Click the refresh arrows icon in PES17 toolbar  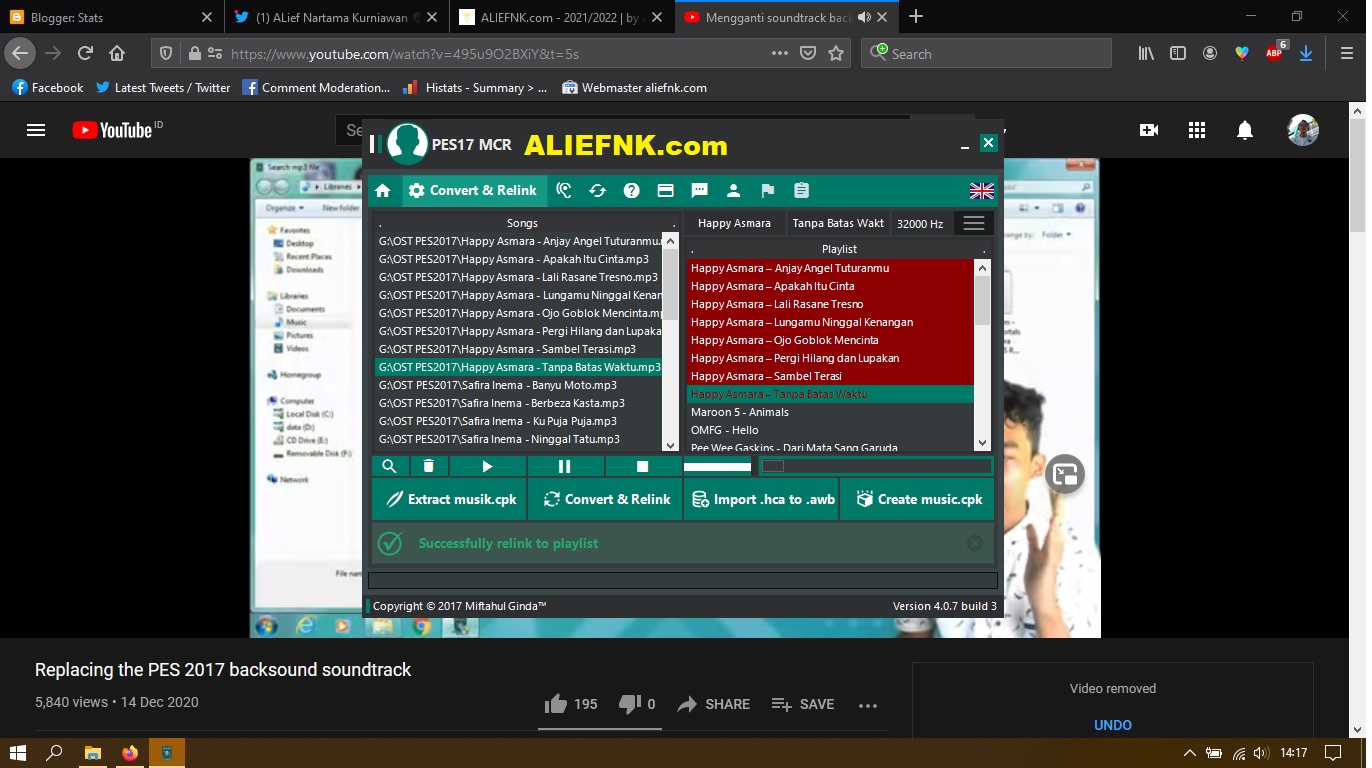[x=597, y=191]
